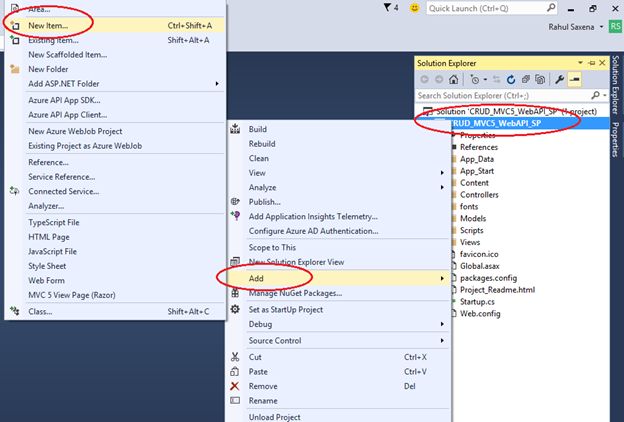Open the vertical Solution Explorer side tab
This screenshot has width=624, height=422.
(615, 85)
